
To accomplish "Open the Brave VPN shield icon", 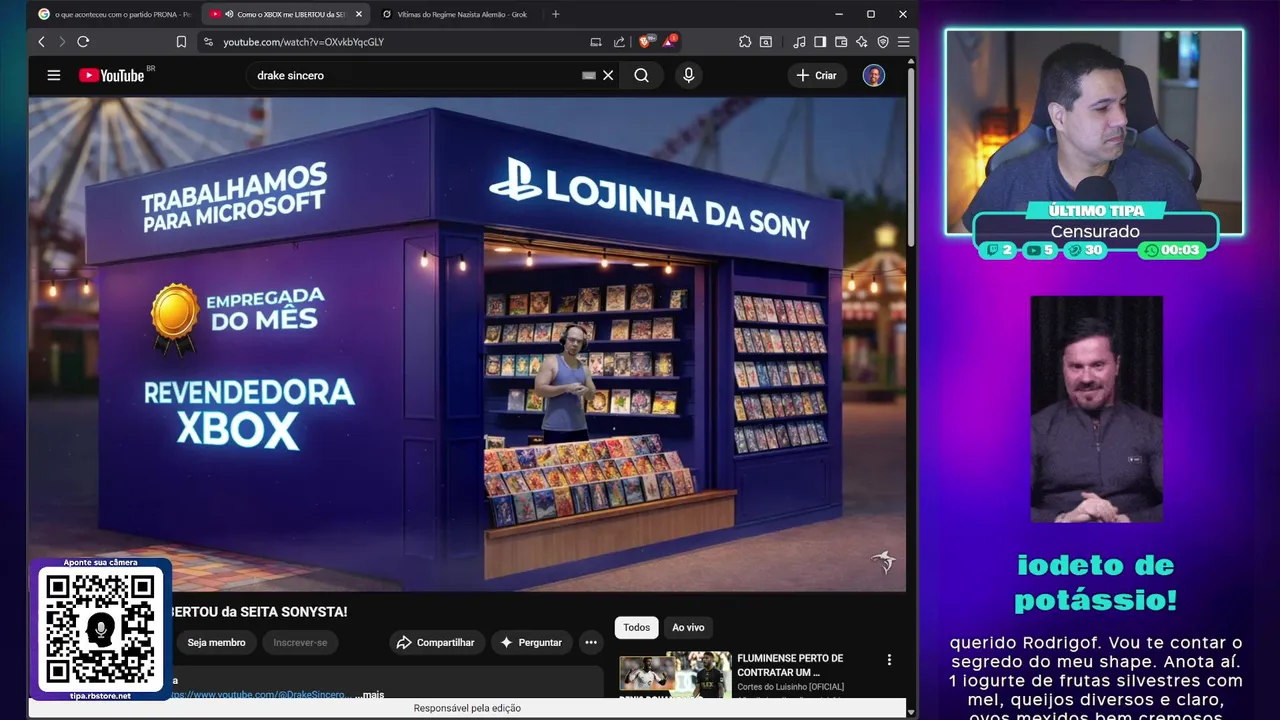I will pos(883,41).
